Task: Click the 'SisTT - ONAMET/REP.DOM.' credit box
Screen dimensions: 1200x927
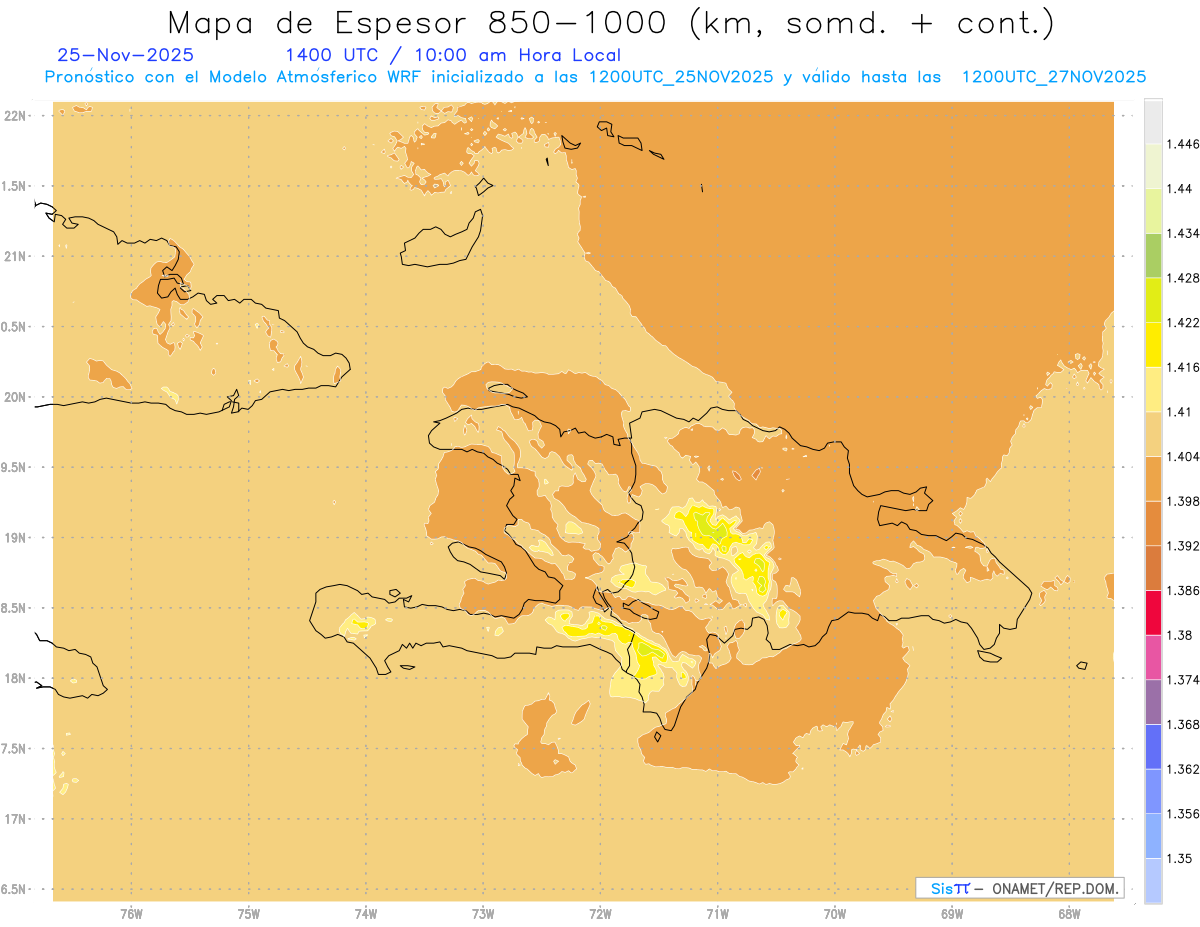Action: pyautogui.click(x=1020, y=888)
